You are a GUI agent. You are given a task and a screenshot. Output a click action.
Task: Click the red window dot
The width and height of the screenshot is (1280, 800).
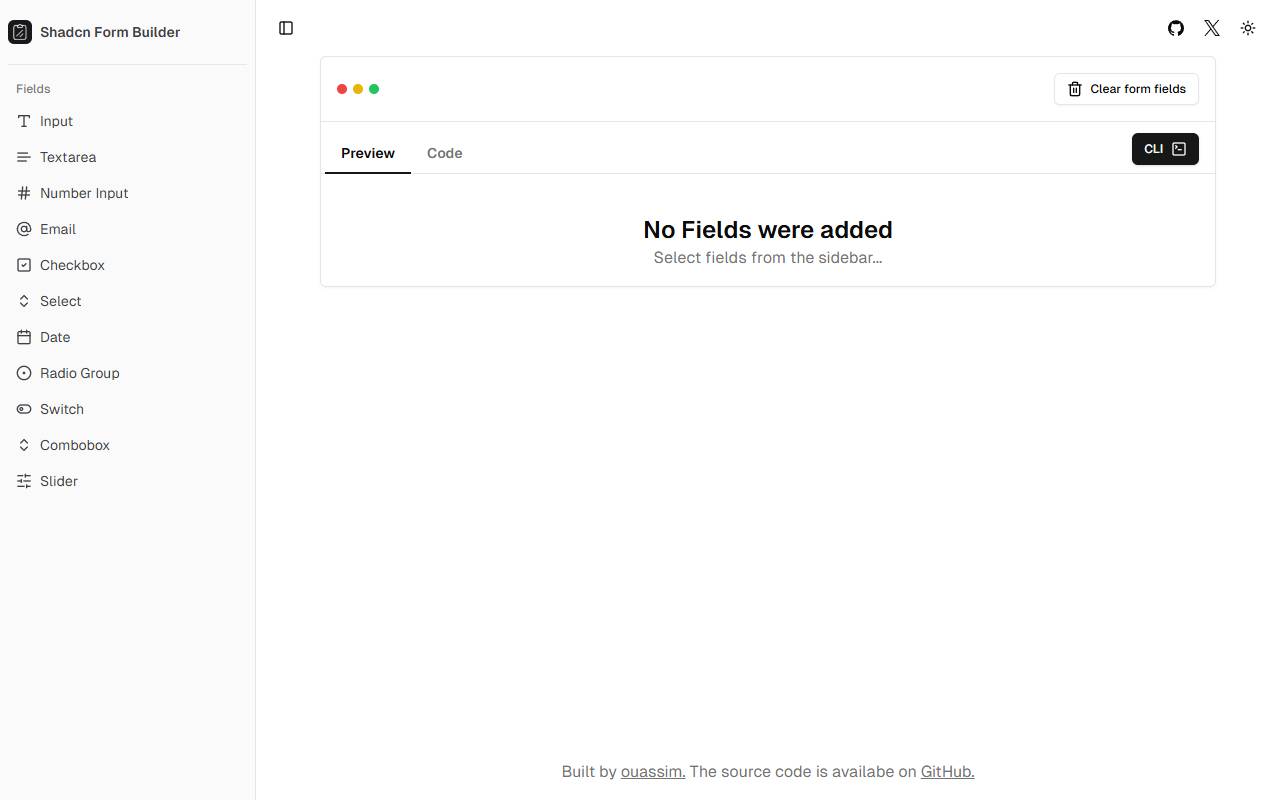click(x=342, y=89)
